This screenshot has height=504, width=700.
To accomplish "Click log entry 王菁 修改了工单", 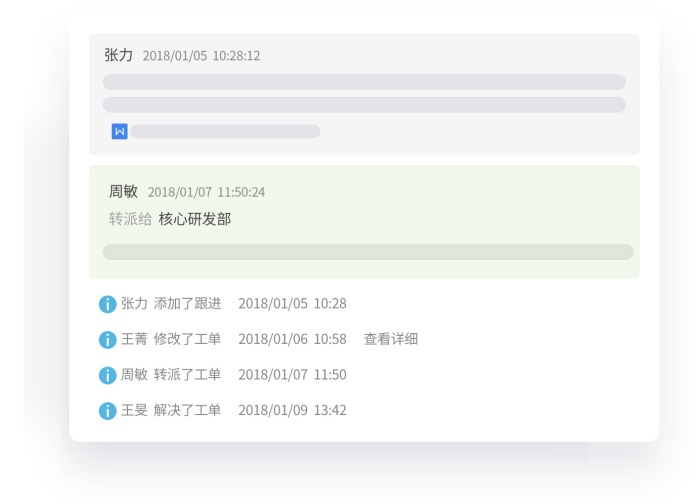I will (x=171, y=339).
